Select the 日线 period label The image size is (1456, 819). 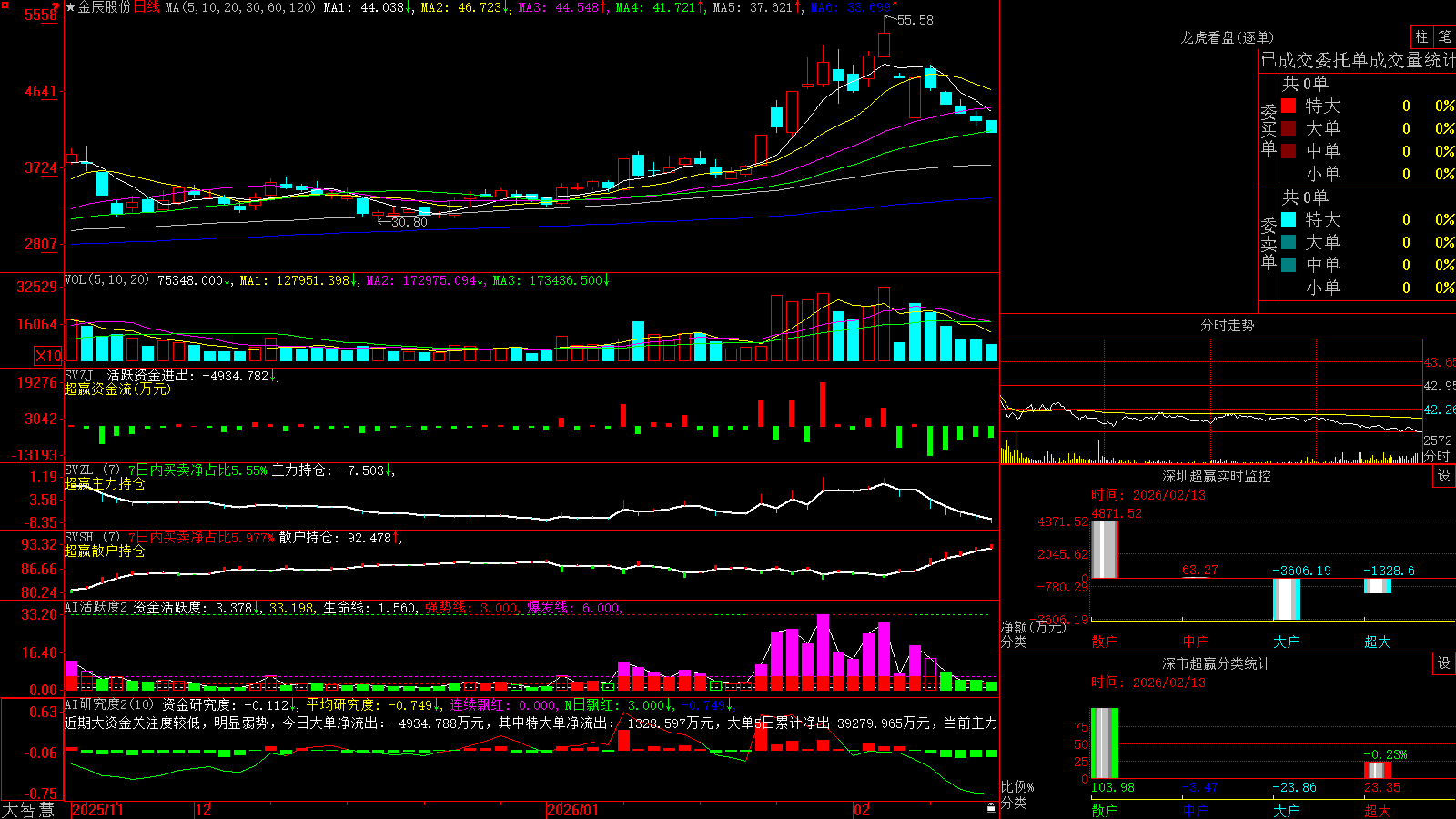click(x=147, y=7)
